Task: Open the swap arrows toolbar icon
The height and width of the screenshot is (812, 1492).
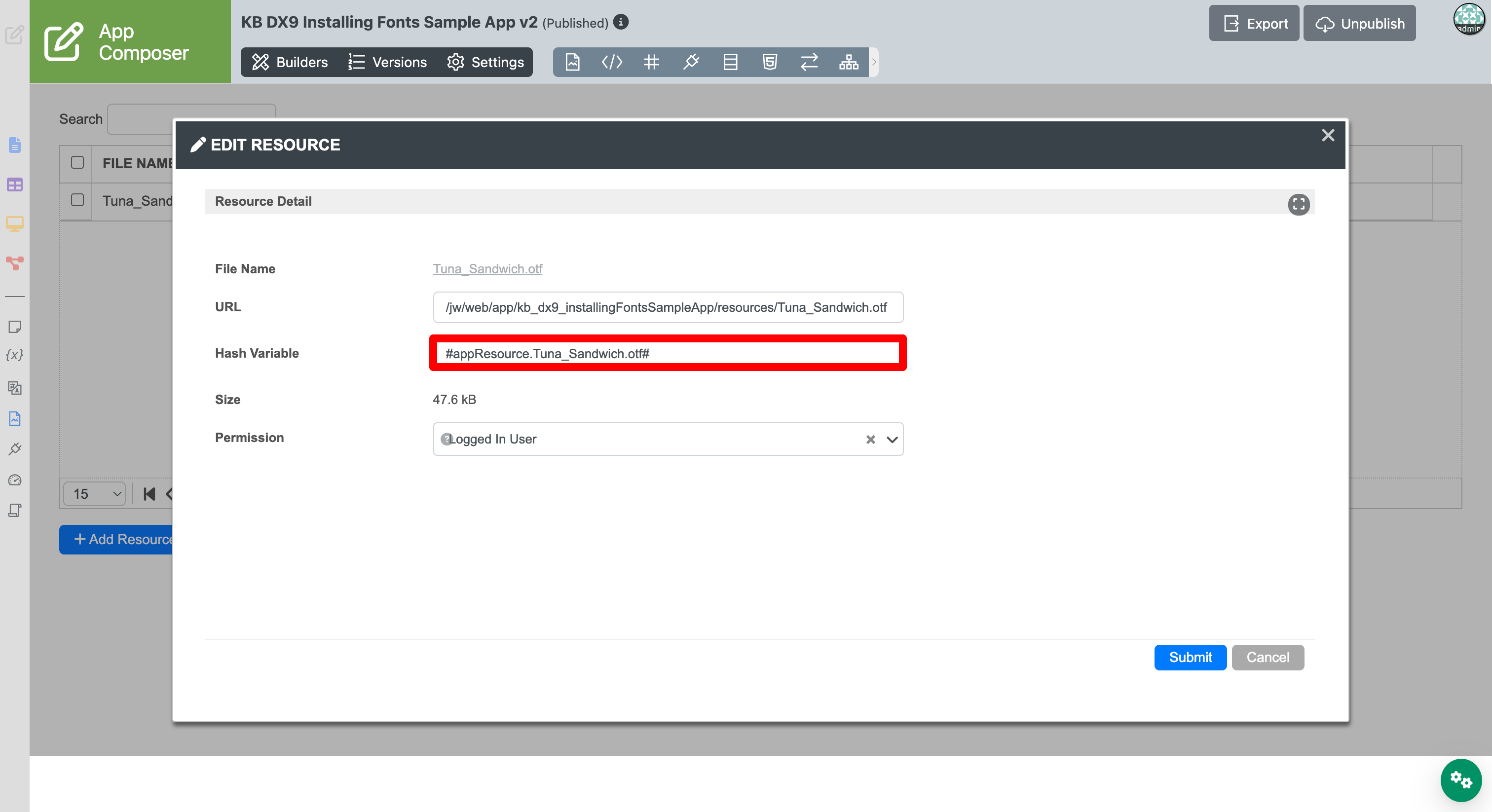Action: 809,62
